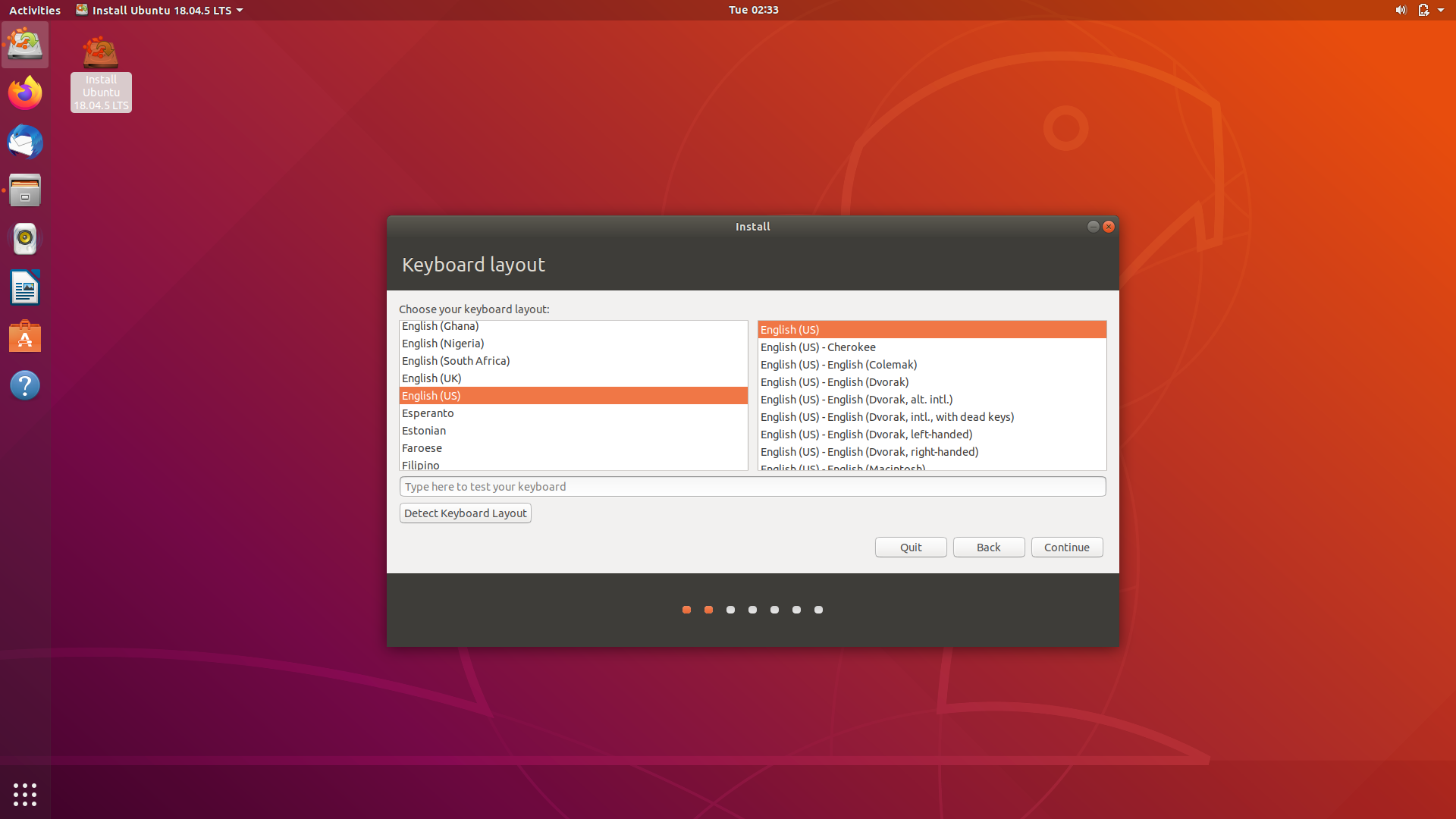This screenshot has width=1456, height=819.
Task: Open the Activities overview
Action: pyautogui.click(x=35, y=10)
